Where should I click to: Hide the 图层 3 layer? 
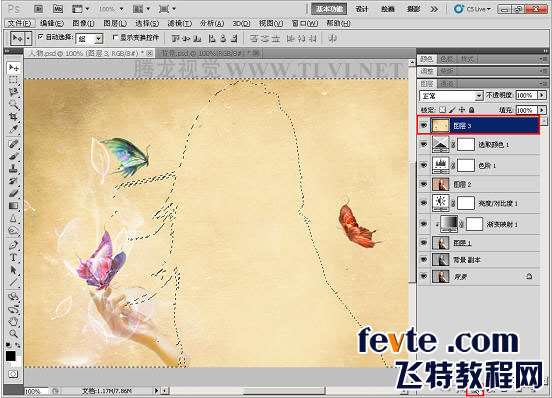coord(424,125)
